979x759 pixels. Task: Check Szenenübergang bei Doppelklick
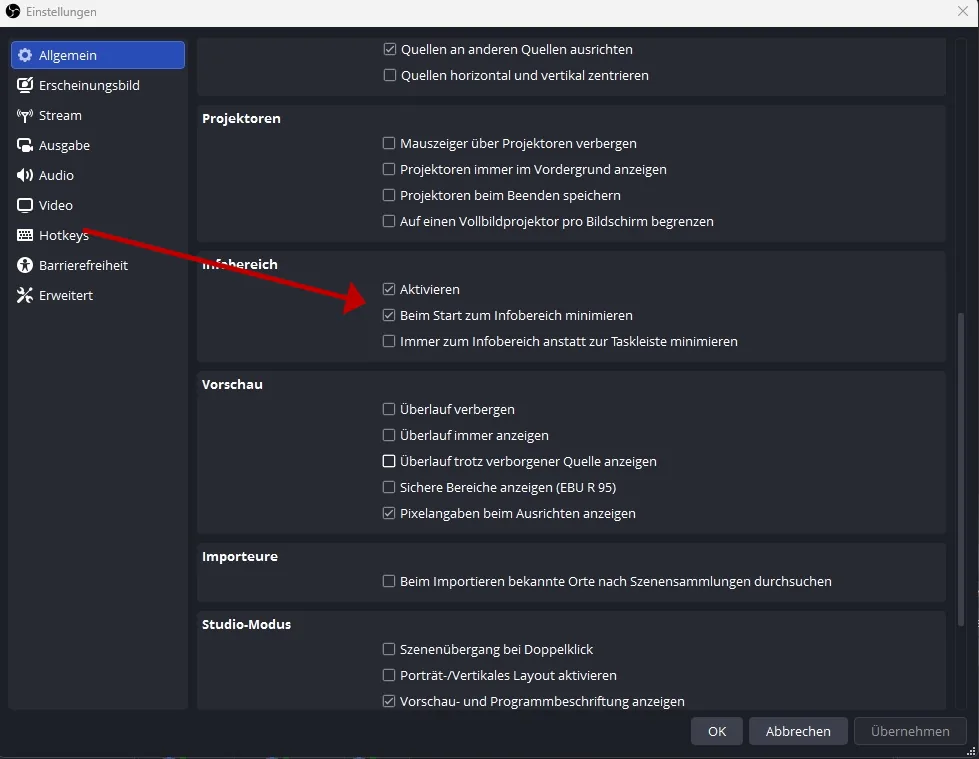[388, 649]
